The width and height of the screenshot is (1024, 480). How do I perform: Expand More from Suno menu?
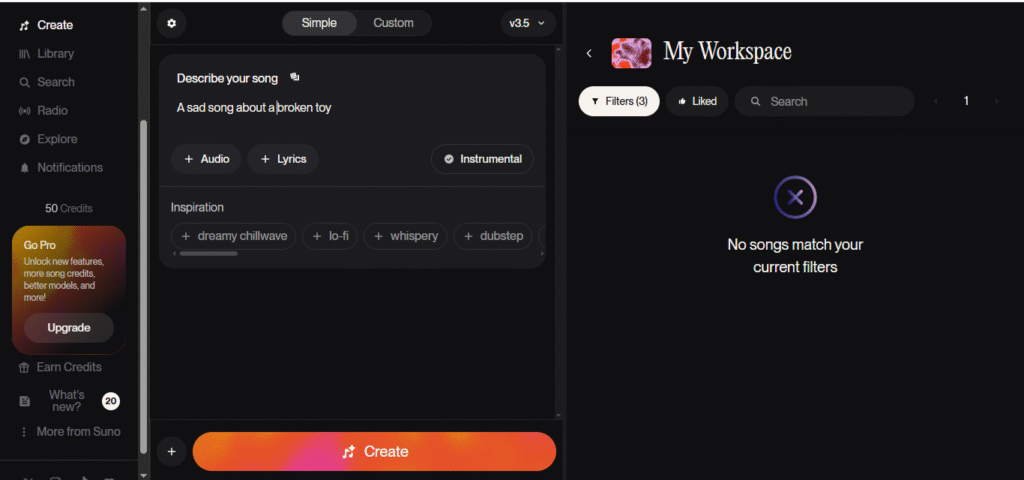pyautogui.click(x=77, y=432)
